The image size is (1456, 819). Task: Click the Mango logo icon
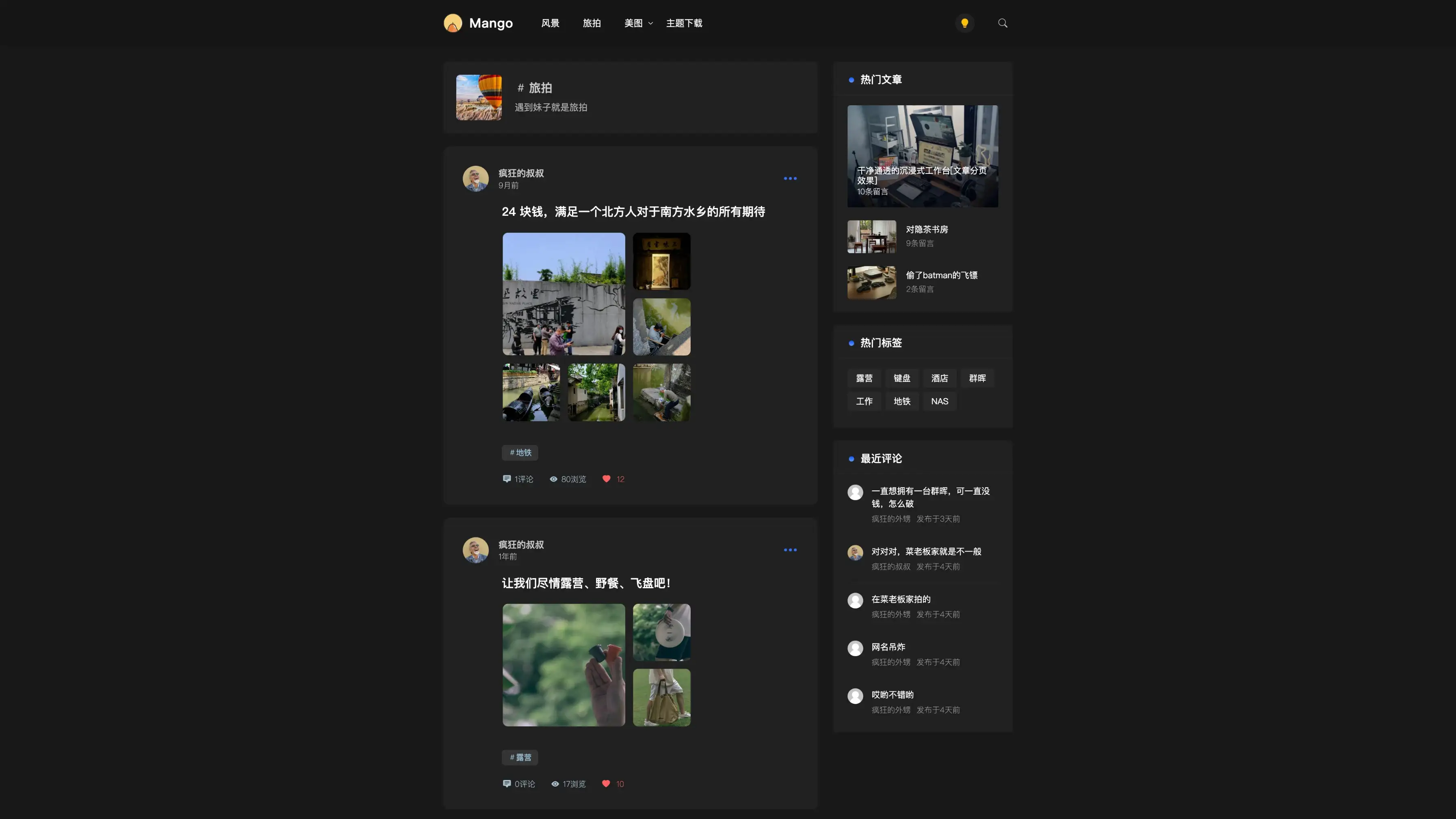pyautogui.click(x=453, y=23)
